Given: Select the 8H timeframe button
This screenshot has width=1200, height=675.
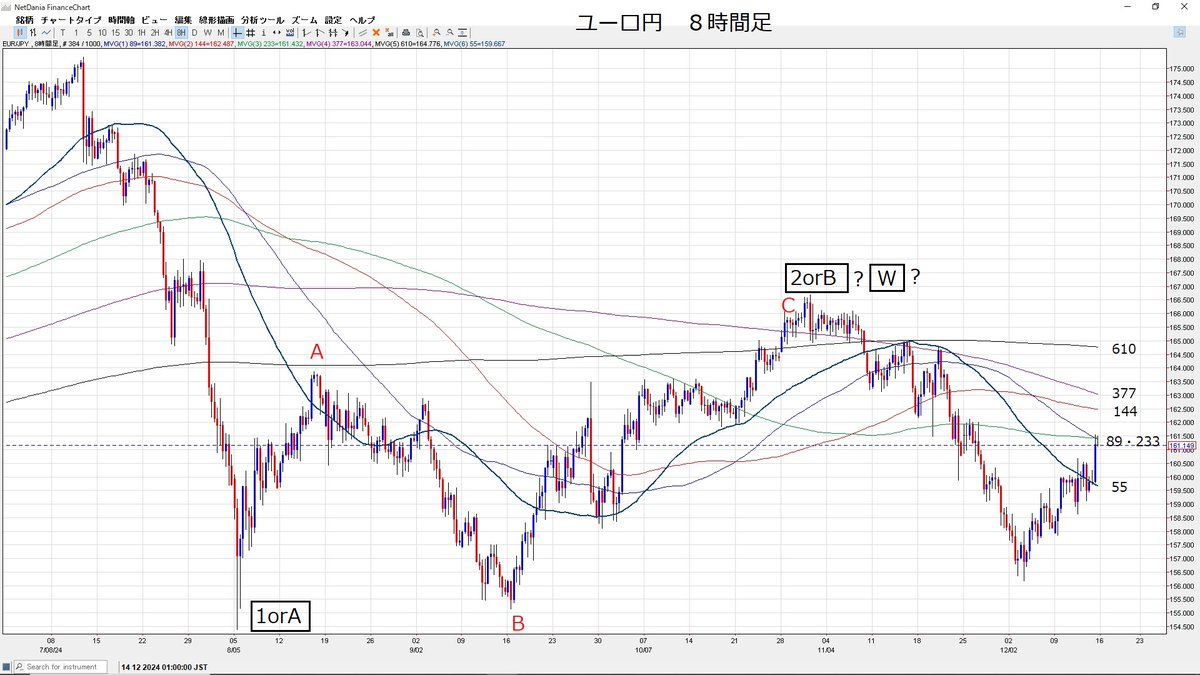Looking at the screenshot, I should 181,33.
